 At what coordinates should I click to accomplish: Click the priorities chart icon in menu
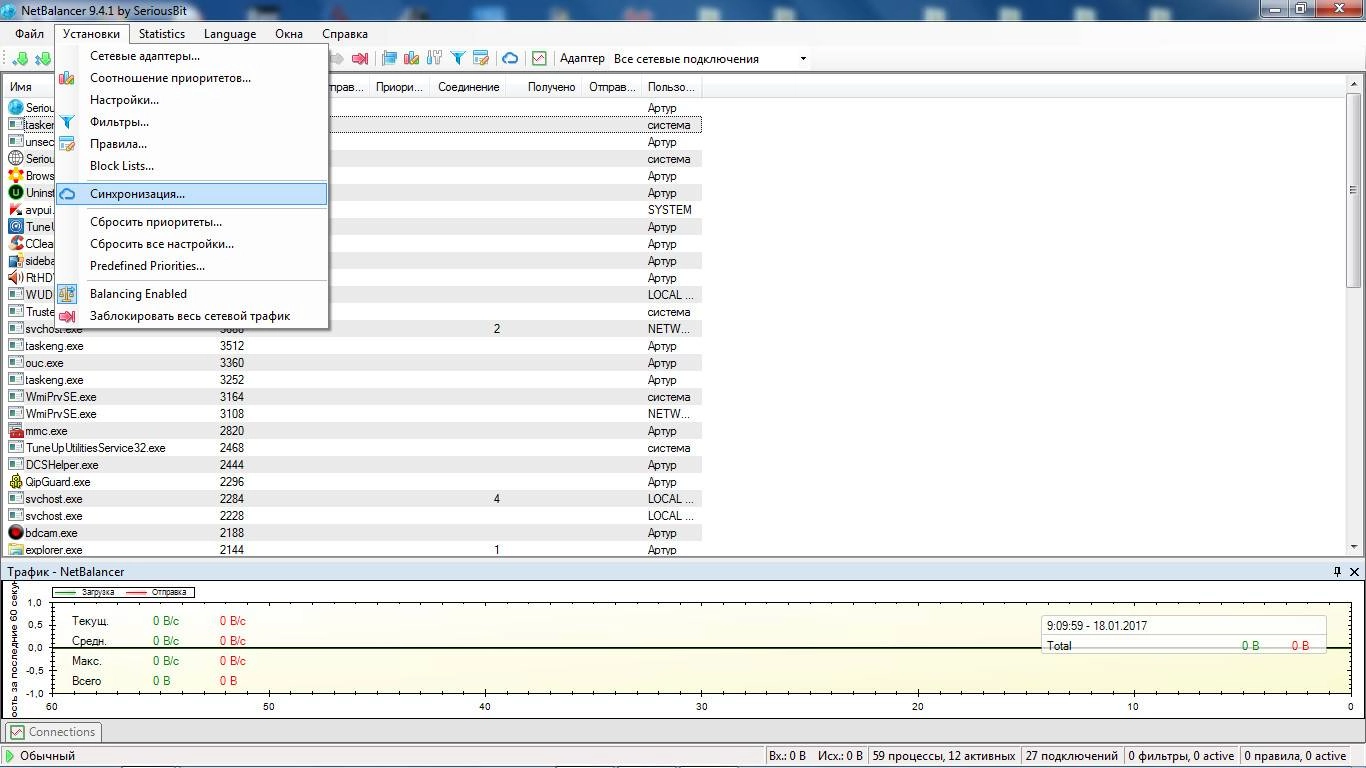coord(67,78)
